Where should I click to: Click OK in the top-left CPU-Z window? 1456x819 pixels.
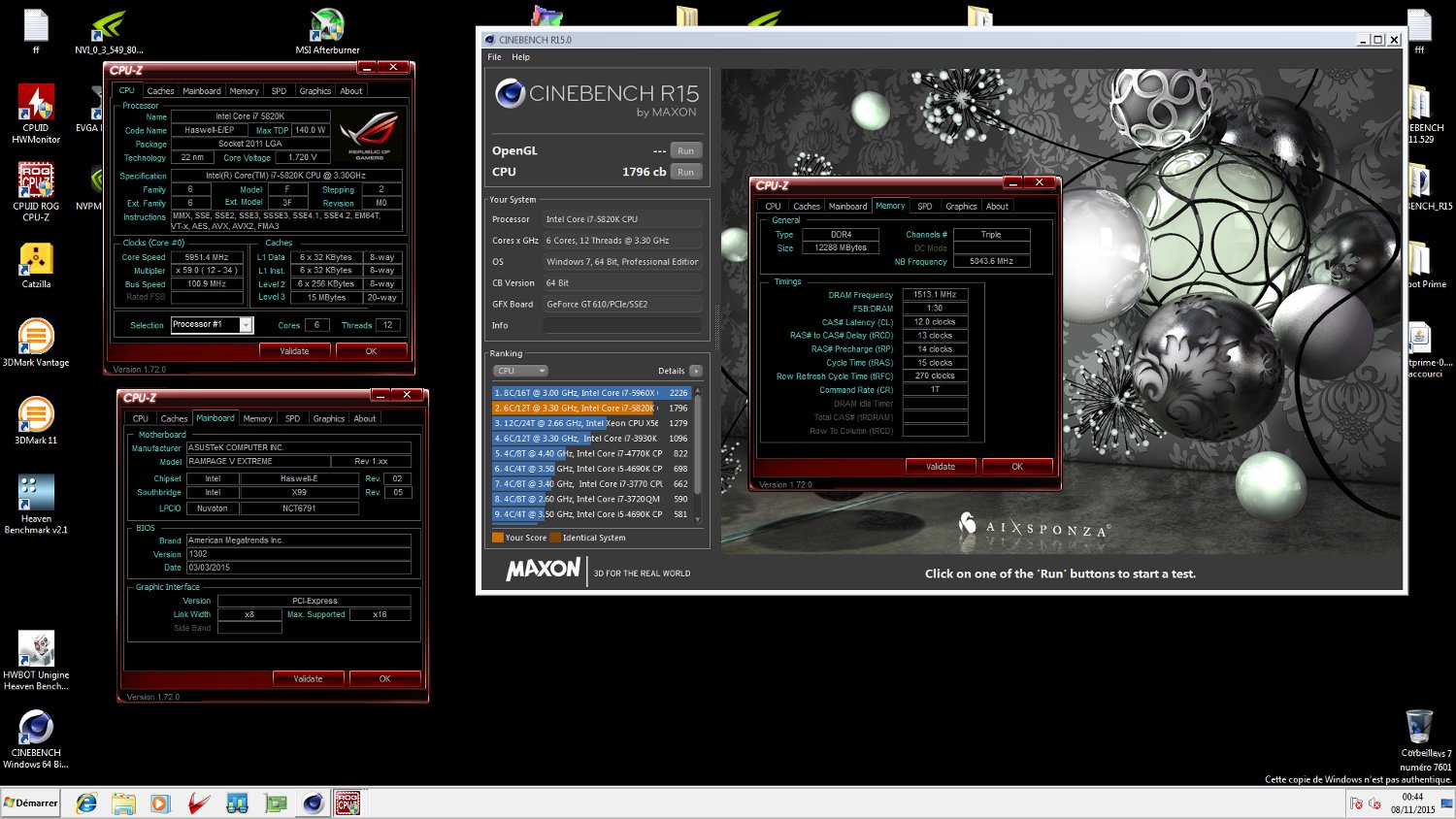pyautogui.click(x=371, y=351)
